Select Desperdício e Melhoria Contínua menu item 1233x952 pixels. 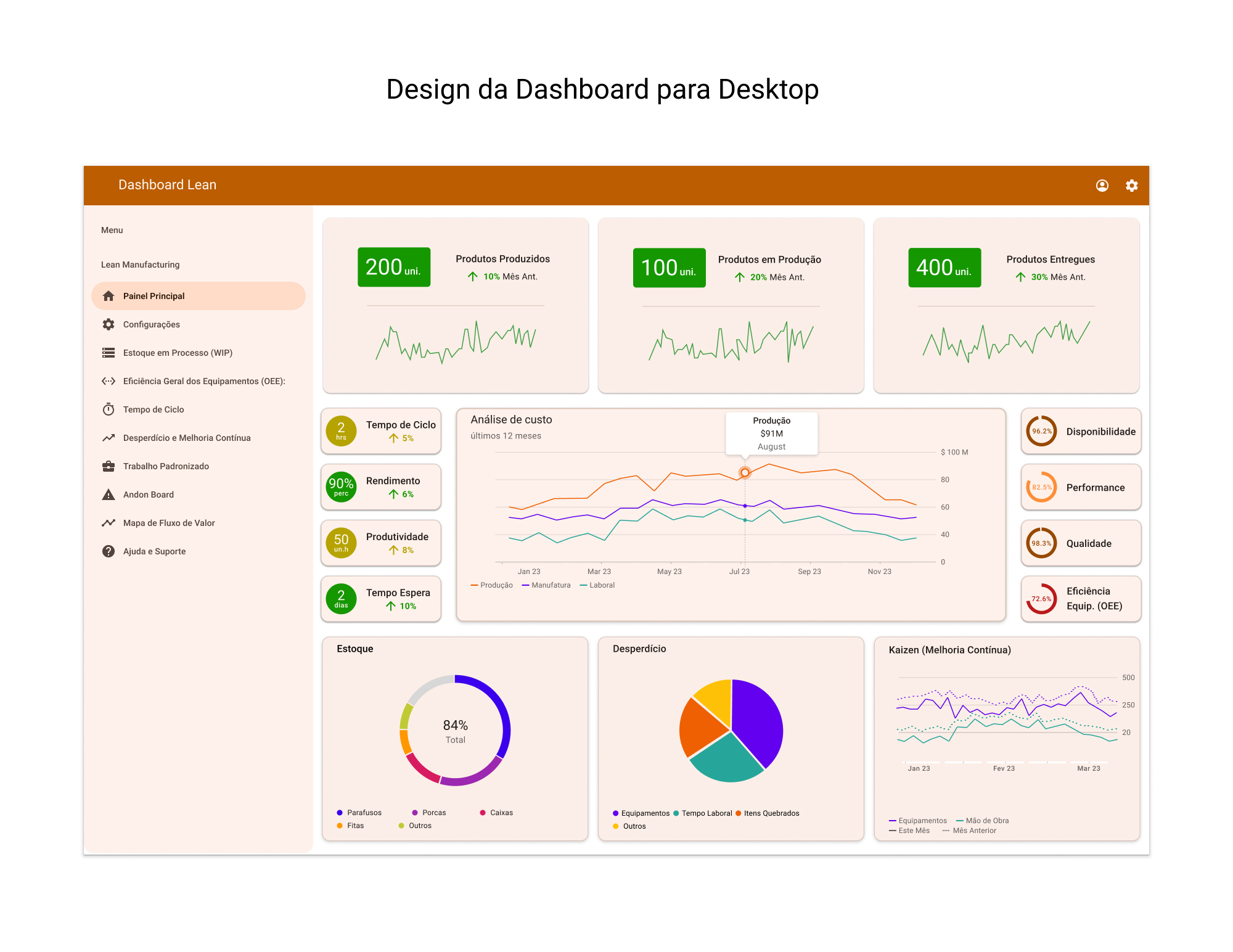pyautogui.click(x=186, y=438)
